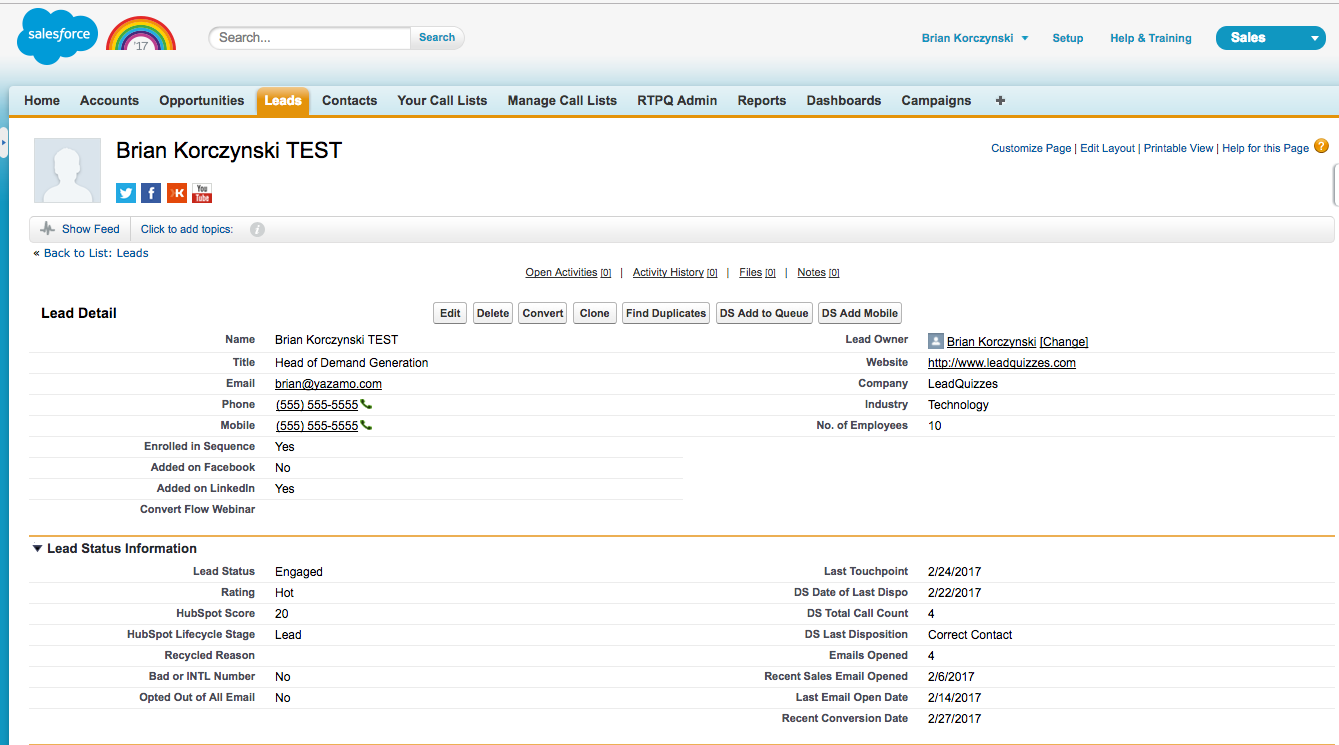Jump to Open Activities related list
Screen dimensions: 1339x745
(568, 273)
